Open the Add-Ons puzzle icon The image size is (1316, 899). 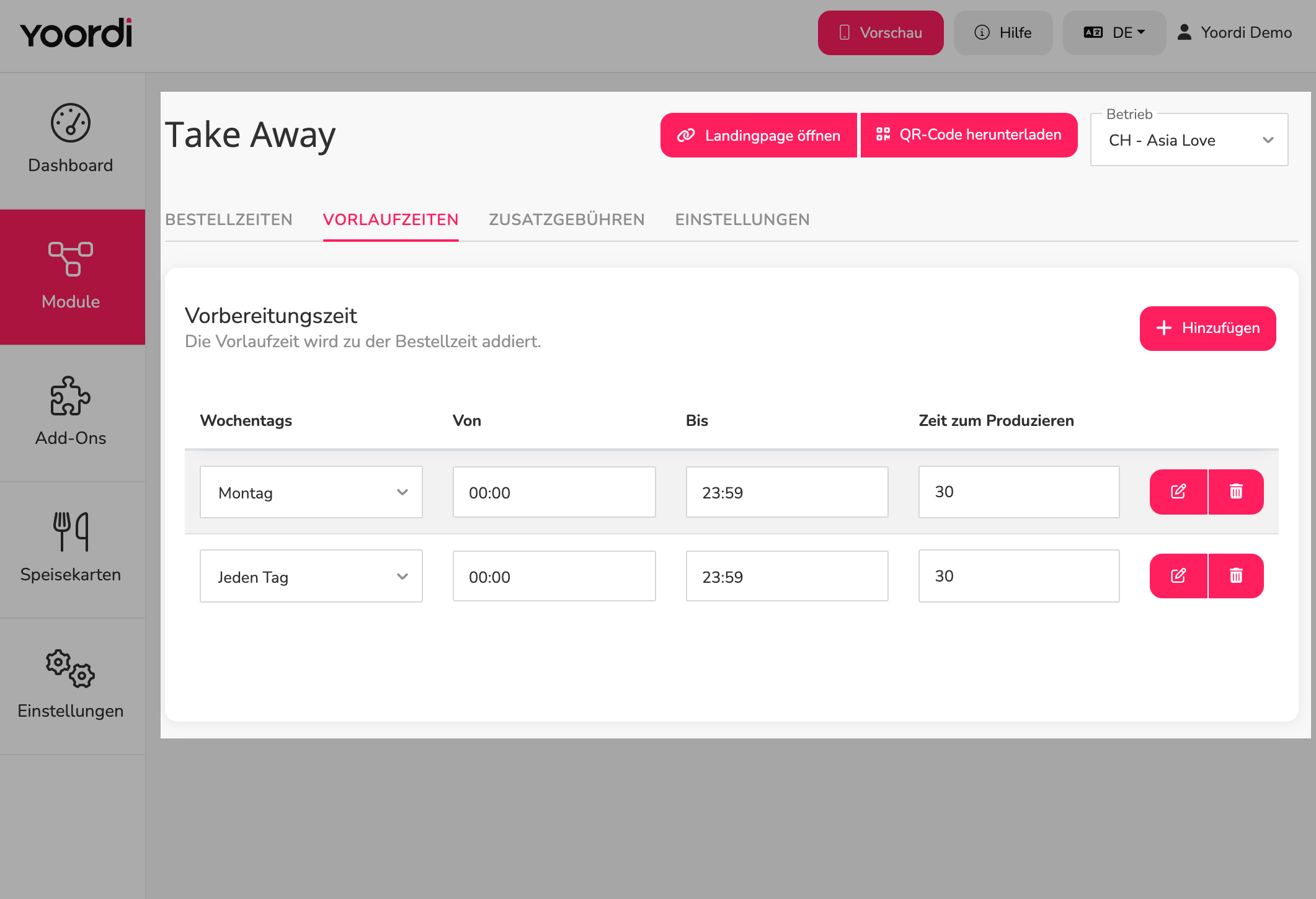71,396
